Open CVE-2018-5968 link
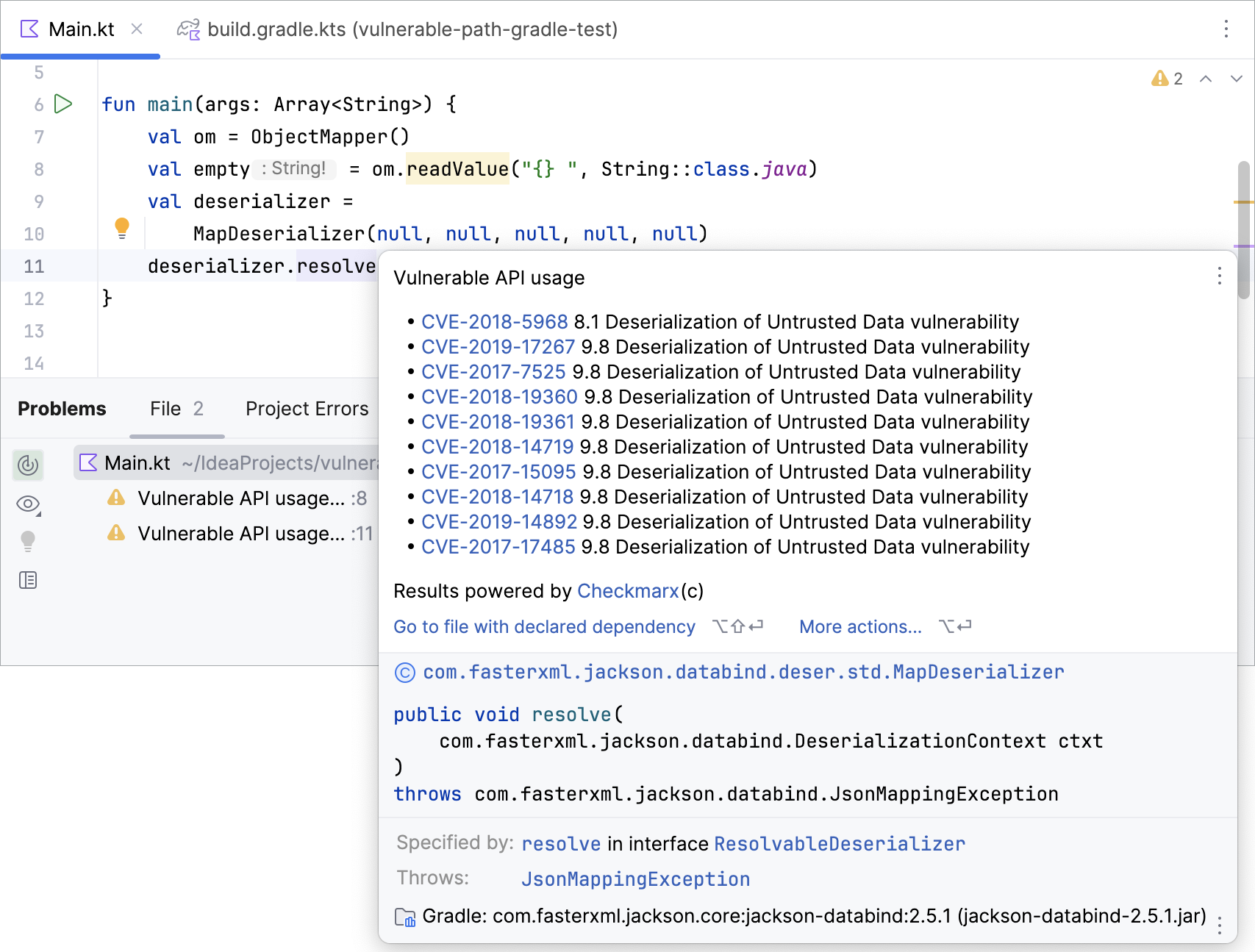 [495, 322]
